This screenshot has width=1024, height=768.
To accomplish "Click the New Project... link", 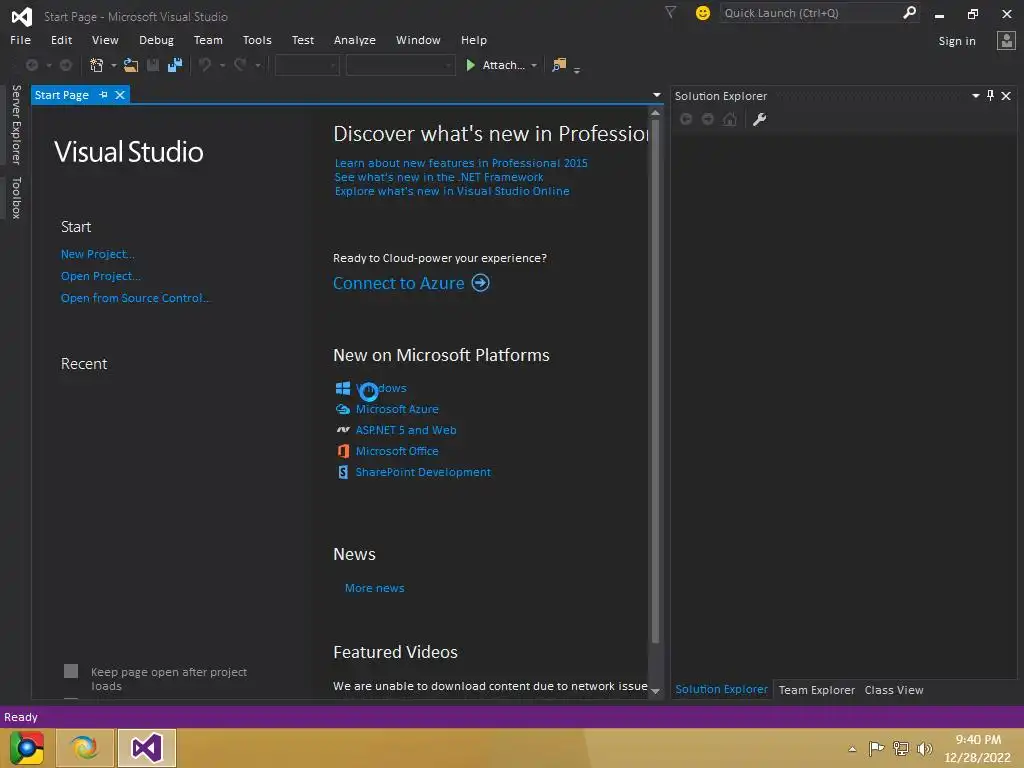I will tap(97, 254).
